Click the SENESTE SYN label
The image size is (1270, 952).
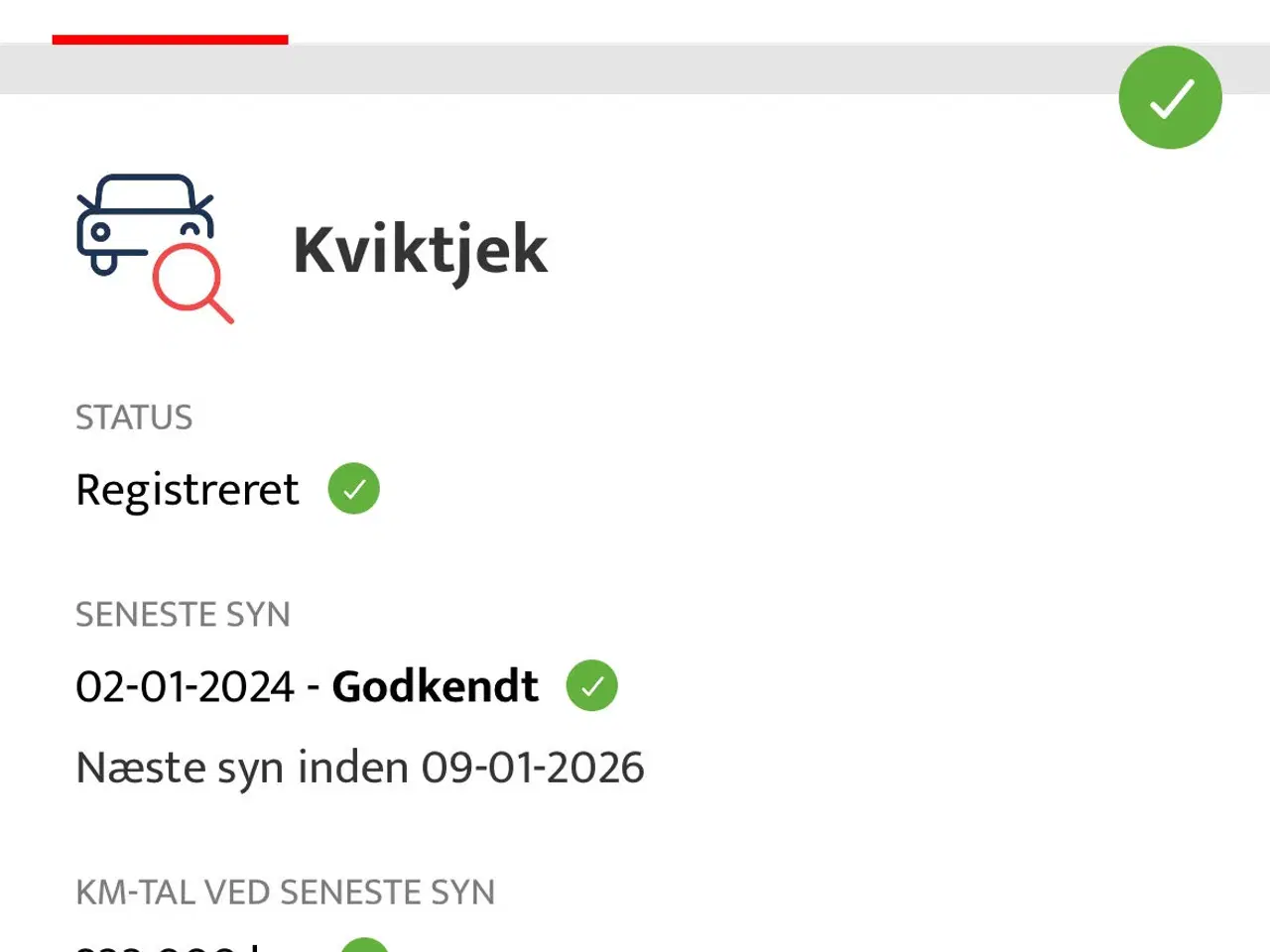click(183, 615)
